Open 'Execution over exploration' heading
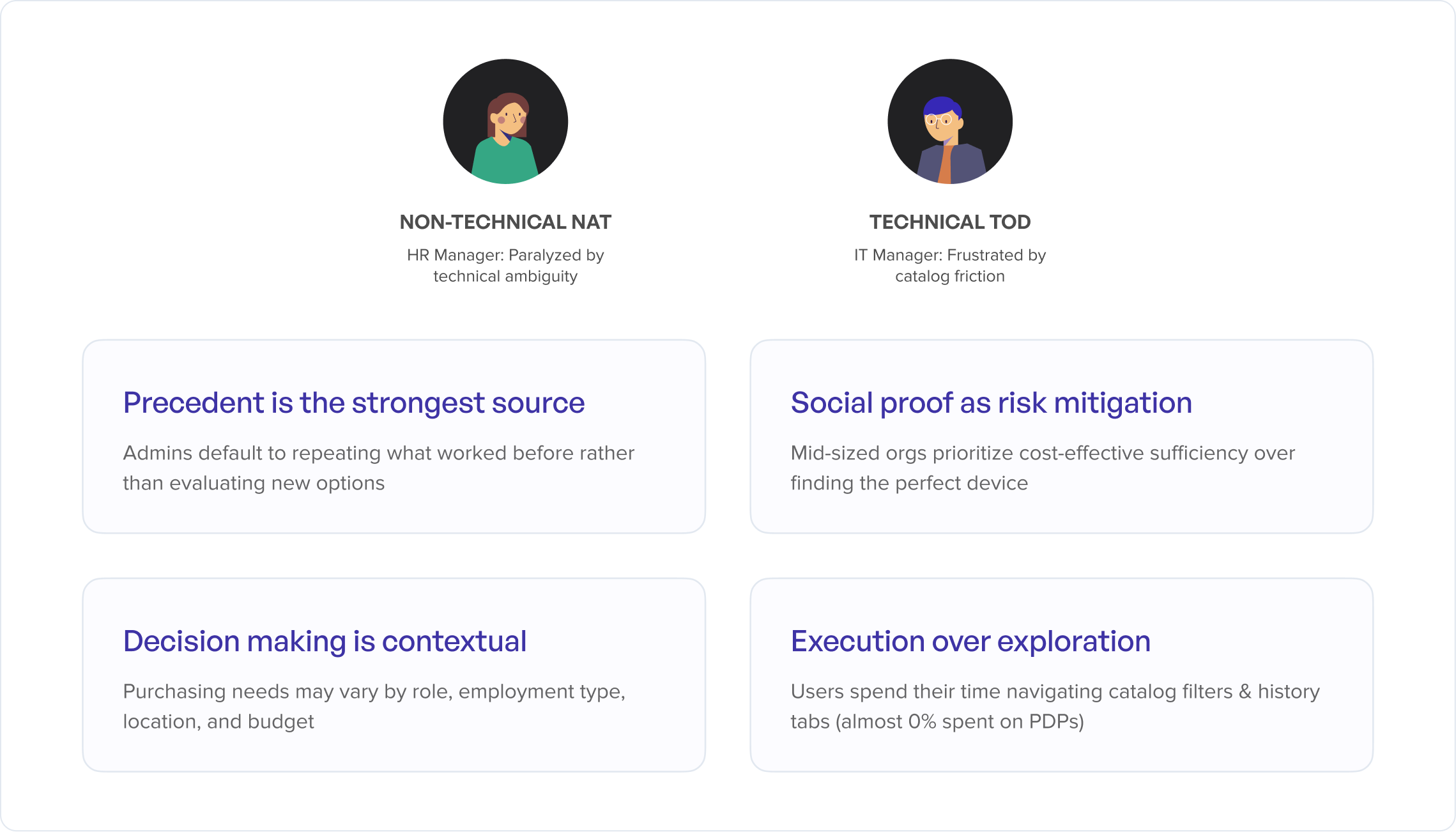 (970, 641)
